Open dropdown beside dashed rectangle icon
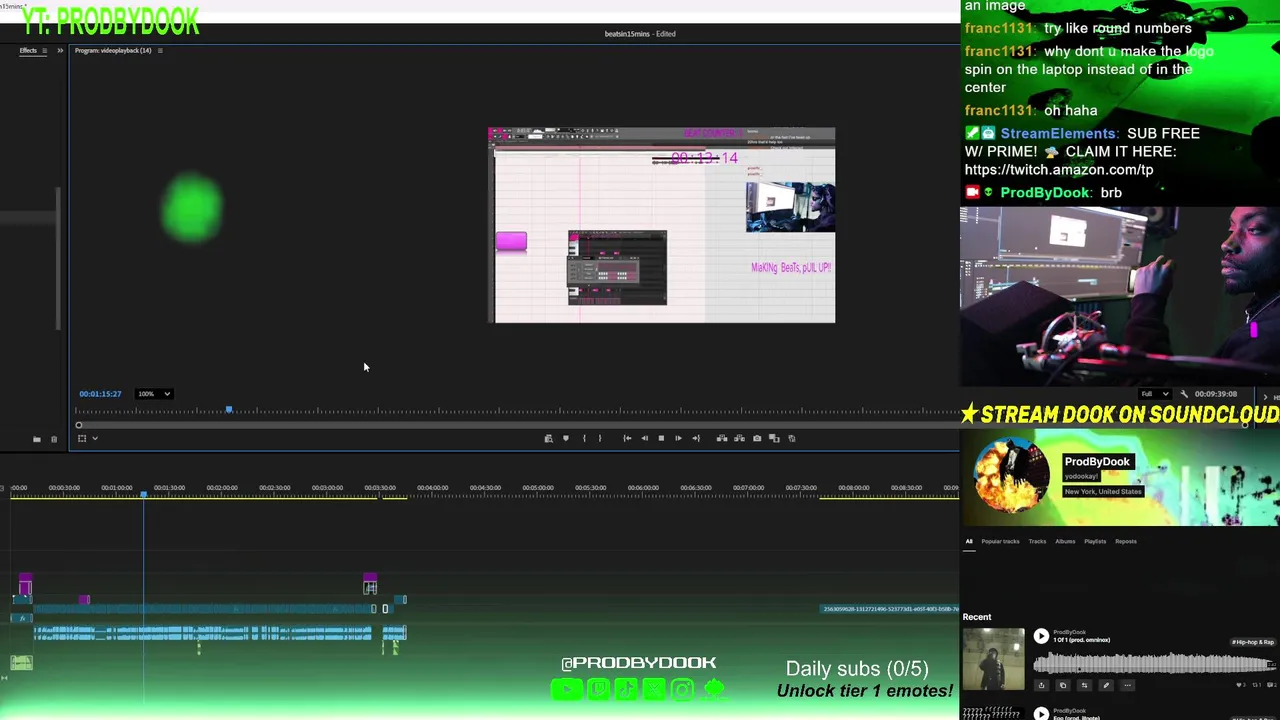This screenshot has width=1280, height=720. coord(95,438)
